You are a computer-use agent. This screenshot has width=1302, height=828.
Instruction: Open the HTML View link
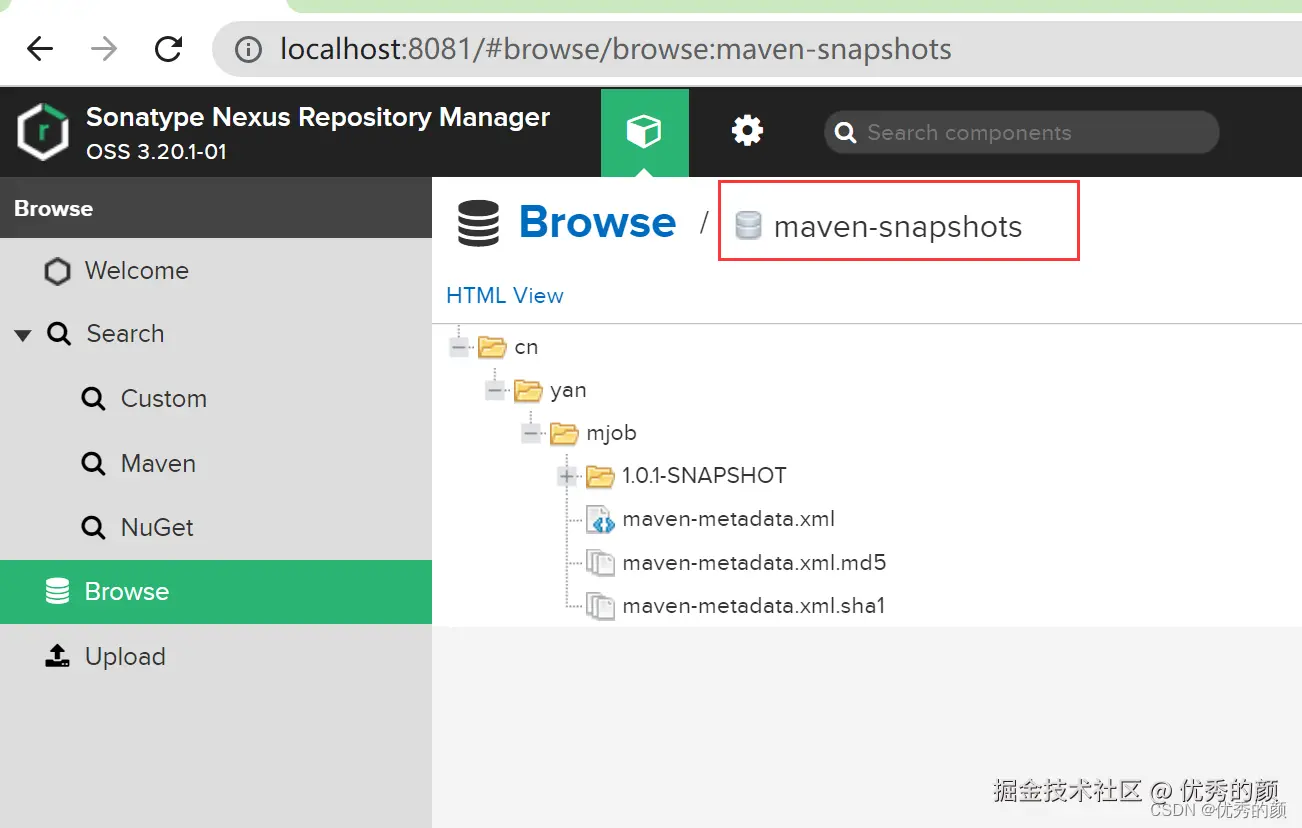pos(505,295)
